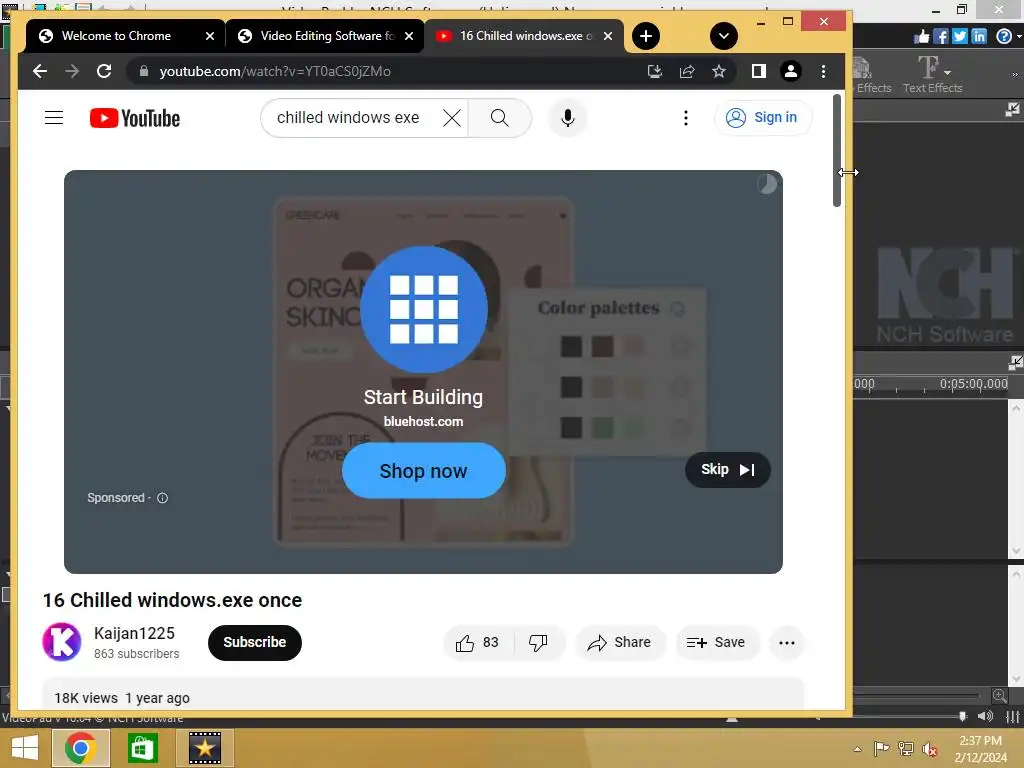The width and height of the screenshot is (1024, 768).
Task: Open VideoPad Twitter share icon
Action: [959, 37]
